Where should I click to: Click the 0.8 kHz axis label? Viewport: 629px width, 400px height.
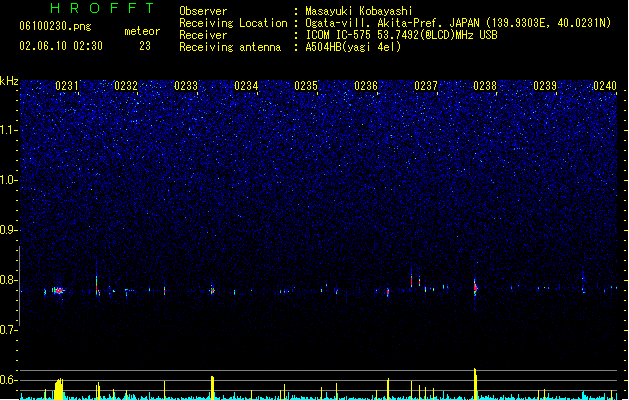coord(8,280)
